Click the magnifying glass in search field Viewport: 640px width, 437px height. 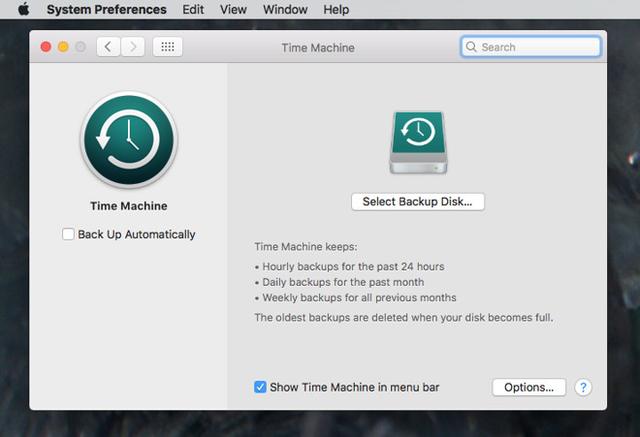click(473, 47)
